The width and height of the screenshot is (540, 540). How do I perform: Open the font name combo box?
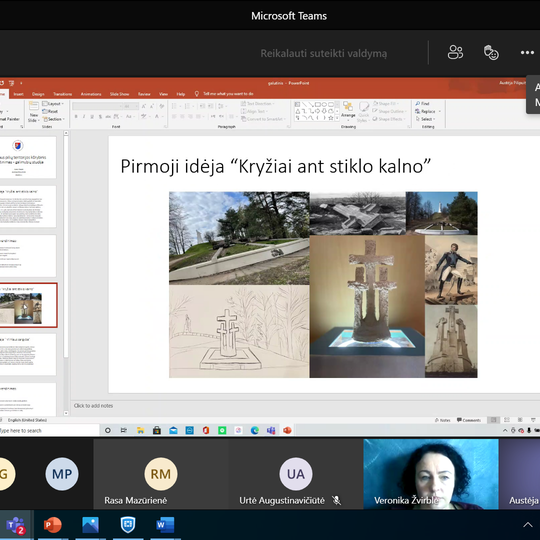[x=97, y=106]
